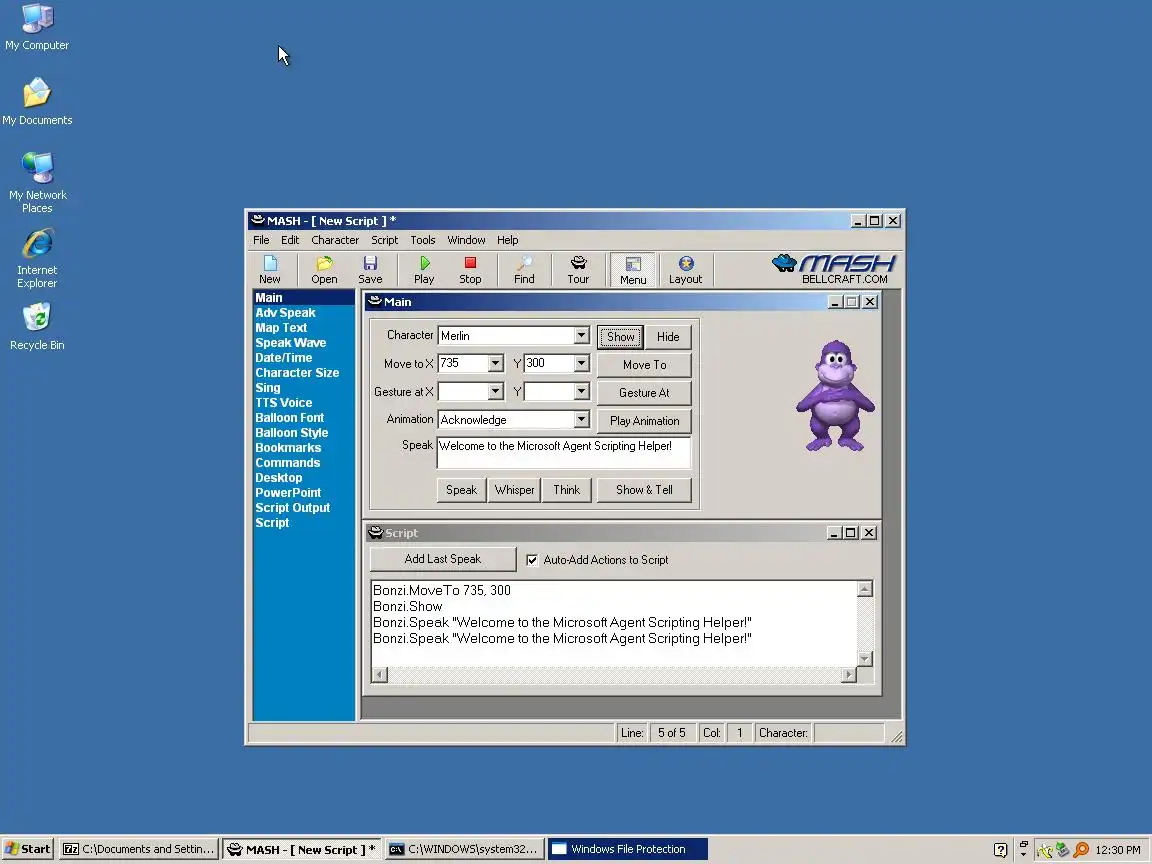Expand the Move to X dropdown
This screenshot has width=1152, height=864.
click(495, 364)
